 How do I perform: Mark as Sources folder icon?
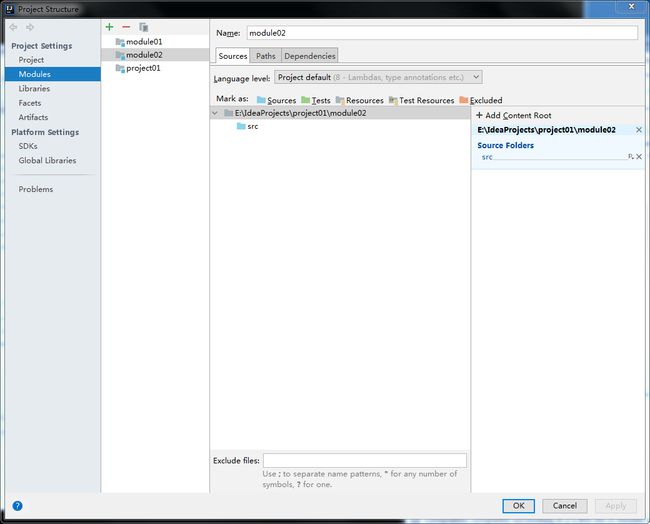click(x=261, y=100)
